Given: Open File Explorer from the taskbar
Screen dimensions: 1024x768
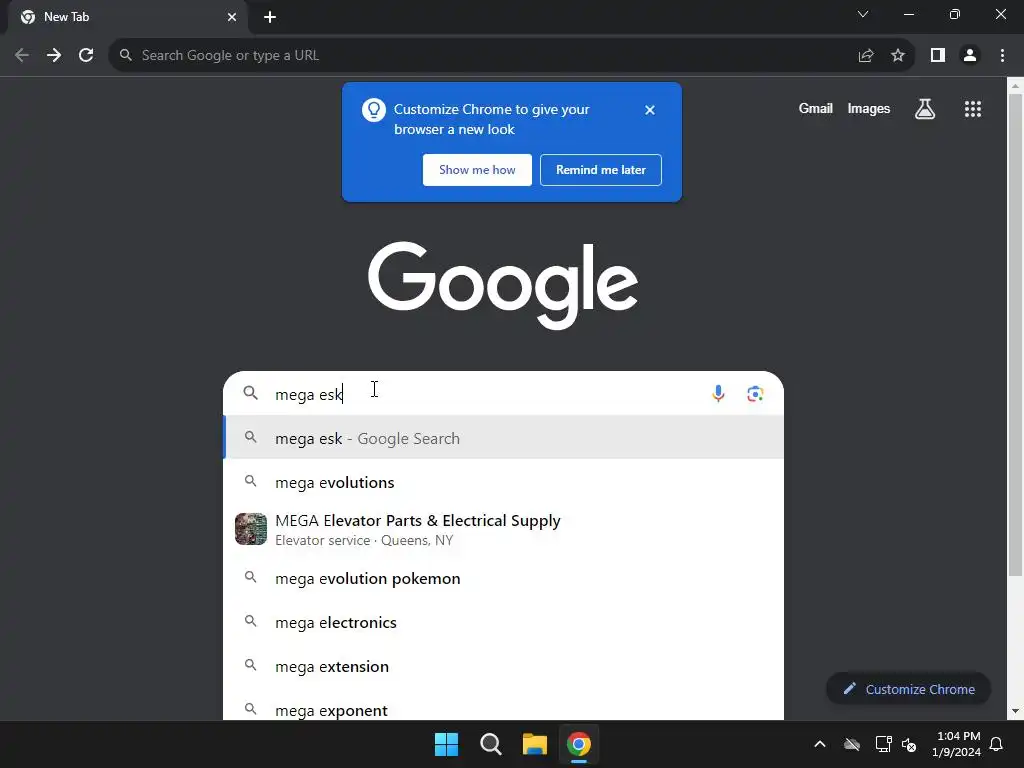Looking at the screenshot, I should (x=535, y=744).
